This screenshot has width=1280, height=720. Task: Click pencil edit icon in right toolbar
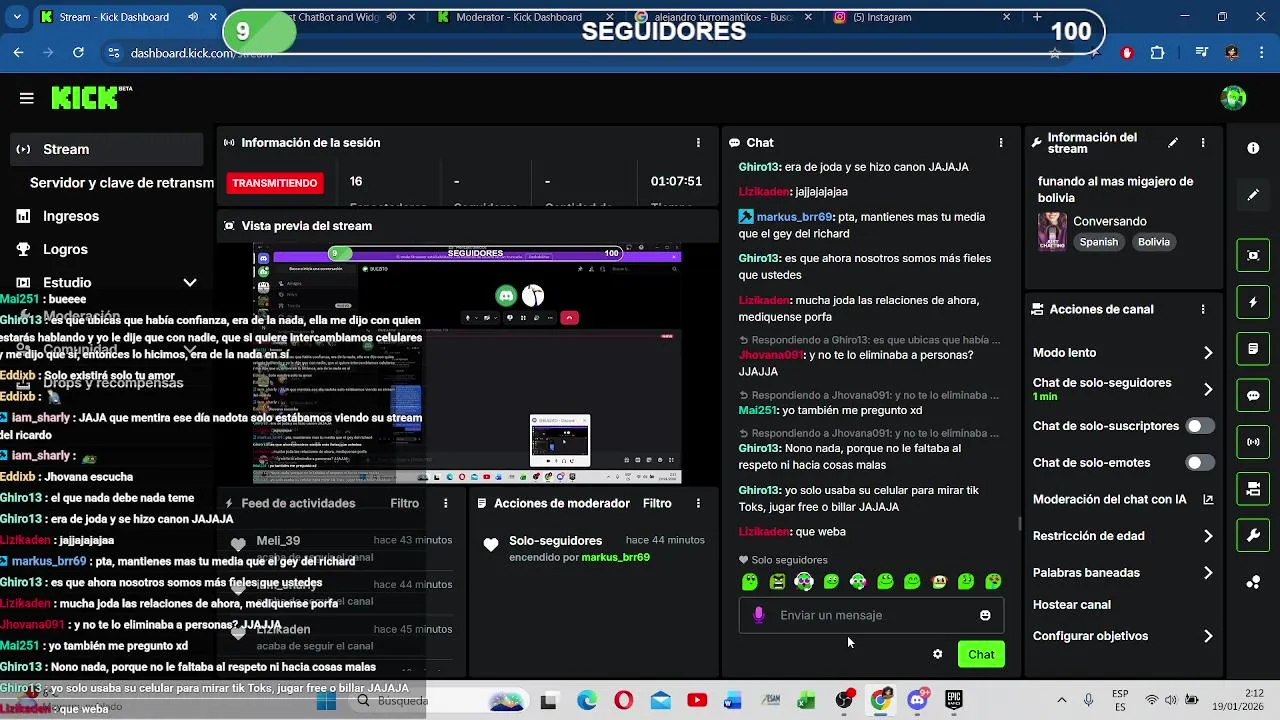(1253, 195)
